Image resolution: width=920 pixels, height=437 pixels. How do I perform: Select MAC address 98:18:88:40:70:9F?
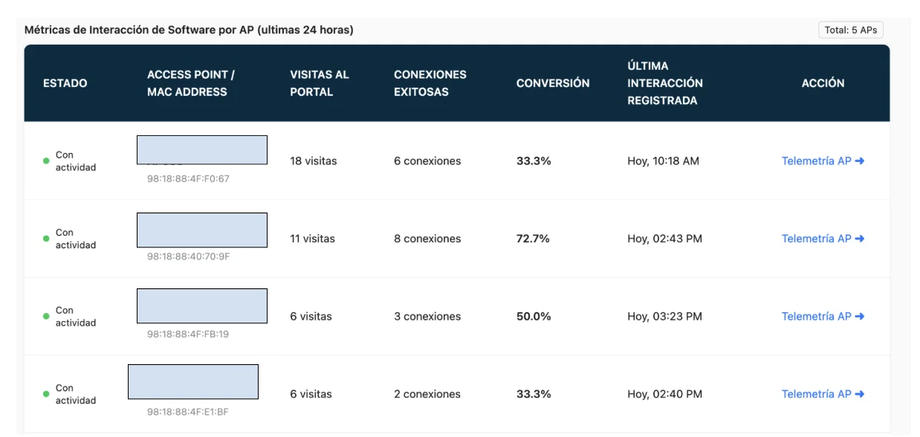pos(188,256)
